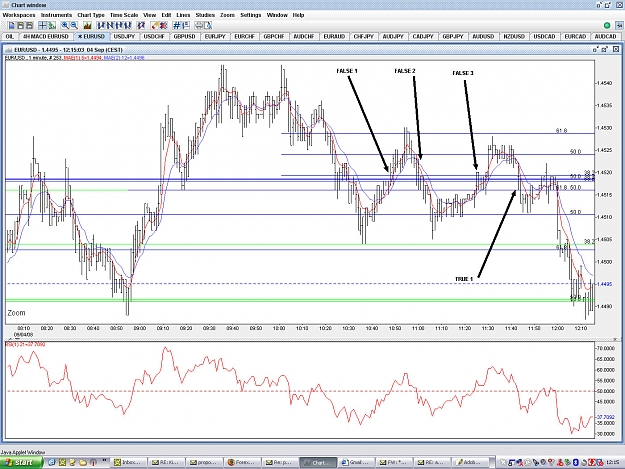625x469 pixels.
Task: Click the EUR/USD chart title bar text
Action: coord(68,50)
